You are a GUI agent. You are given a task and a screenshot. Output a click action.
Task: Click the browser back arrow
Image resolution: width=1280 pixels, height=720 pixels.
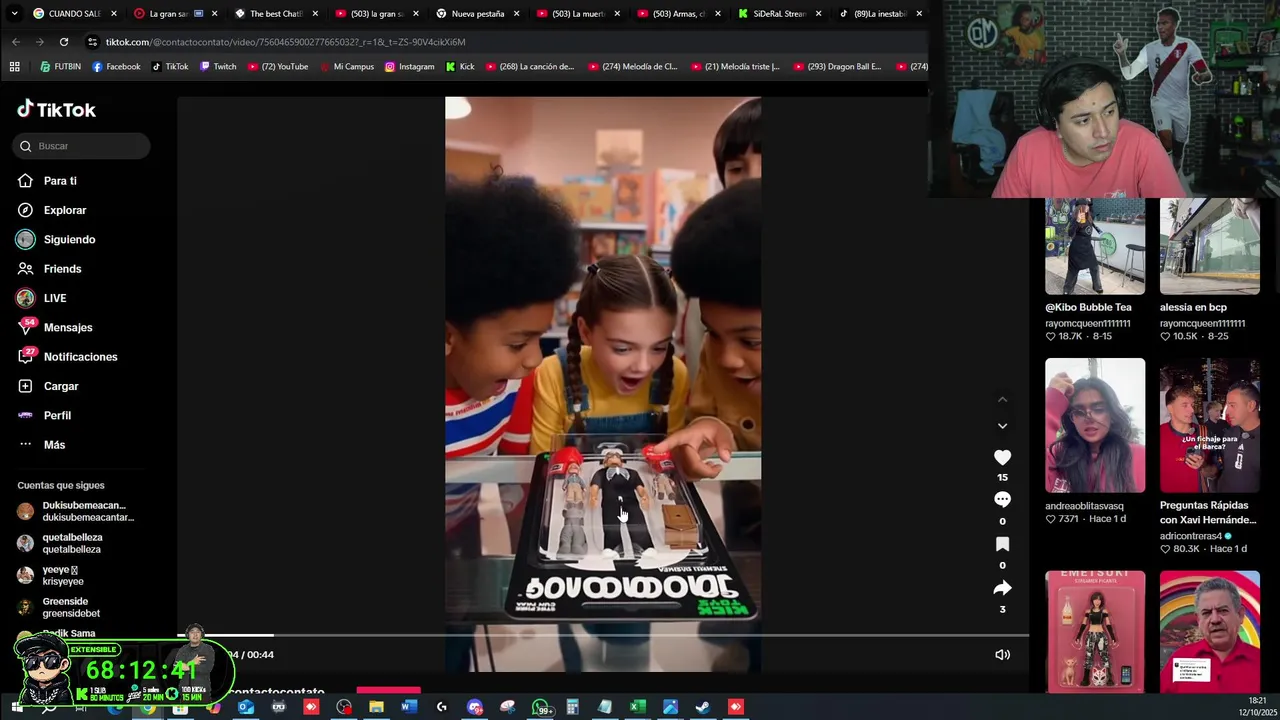[16, 42]
